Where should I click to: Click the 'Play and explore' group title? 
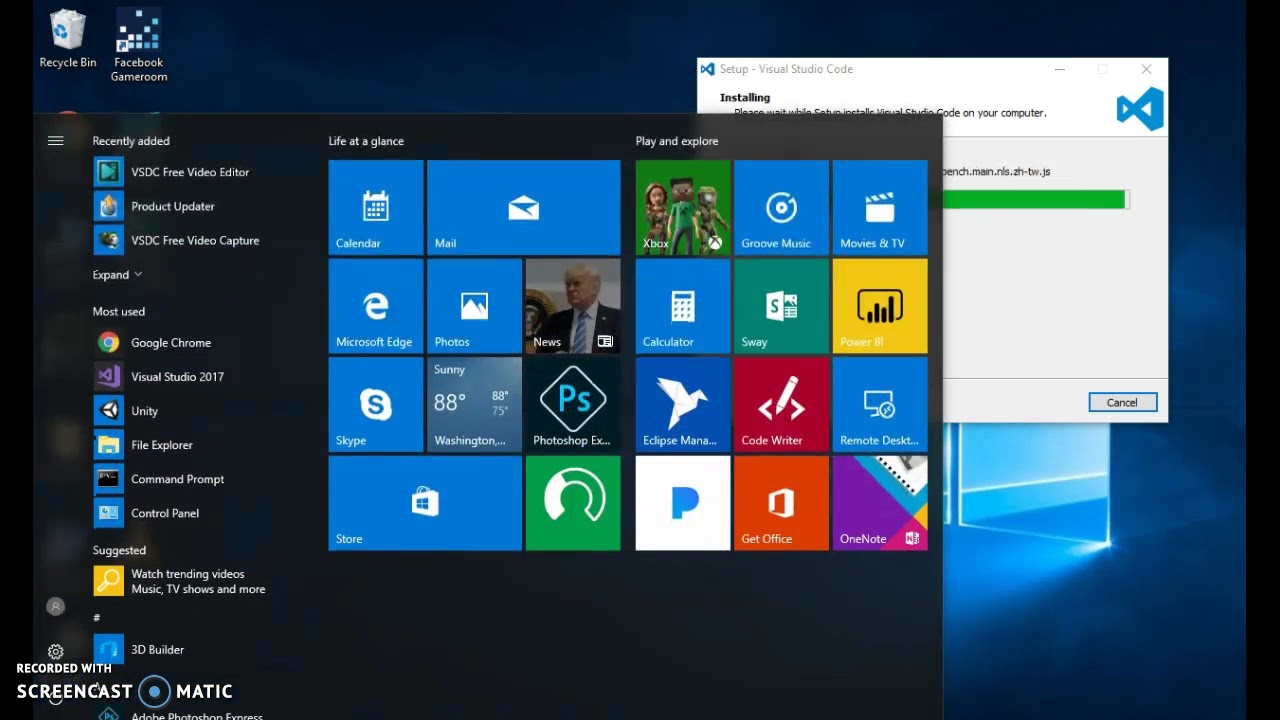pos(677,141)
